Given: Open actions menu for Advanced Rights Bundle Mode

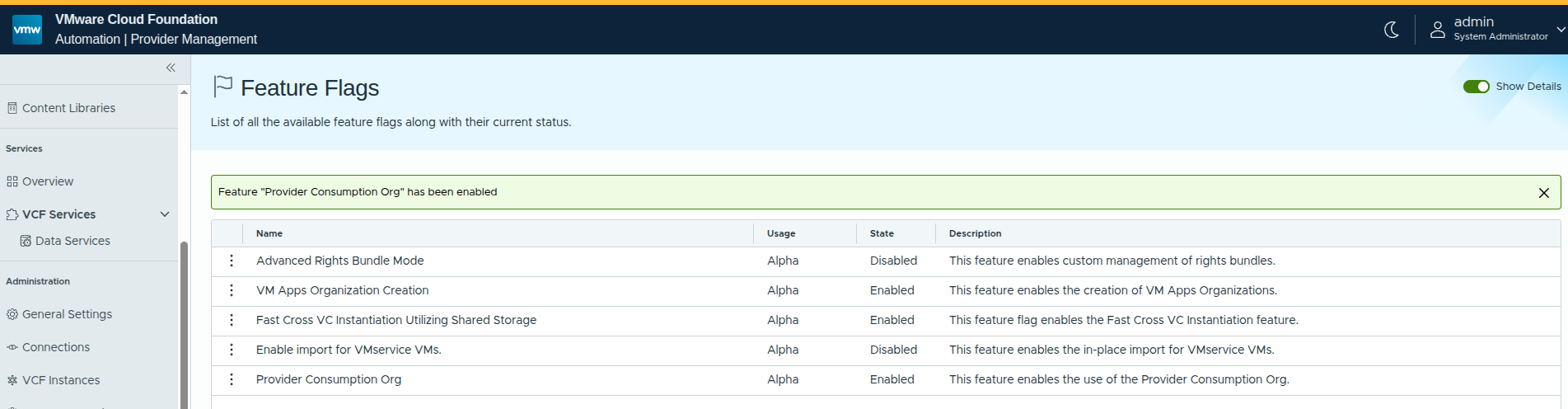Looking at the screenshot, I should 232,261.
